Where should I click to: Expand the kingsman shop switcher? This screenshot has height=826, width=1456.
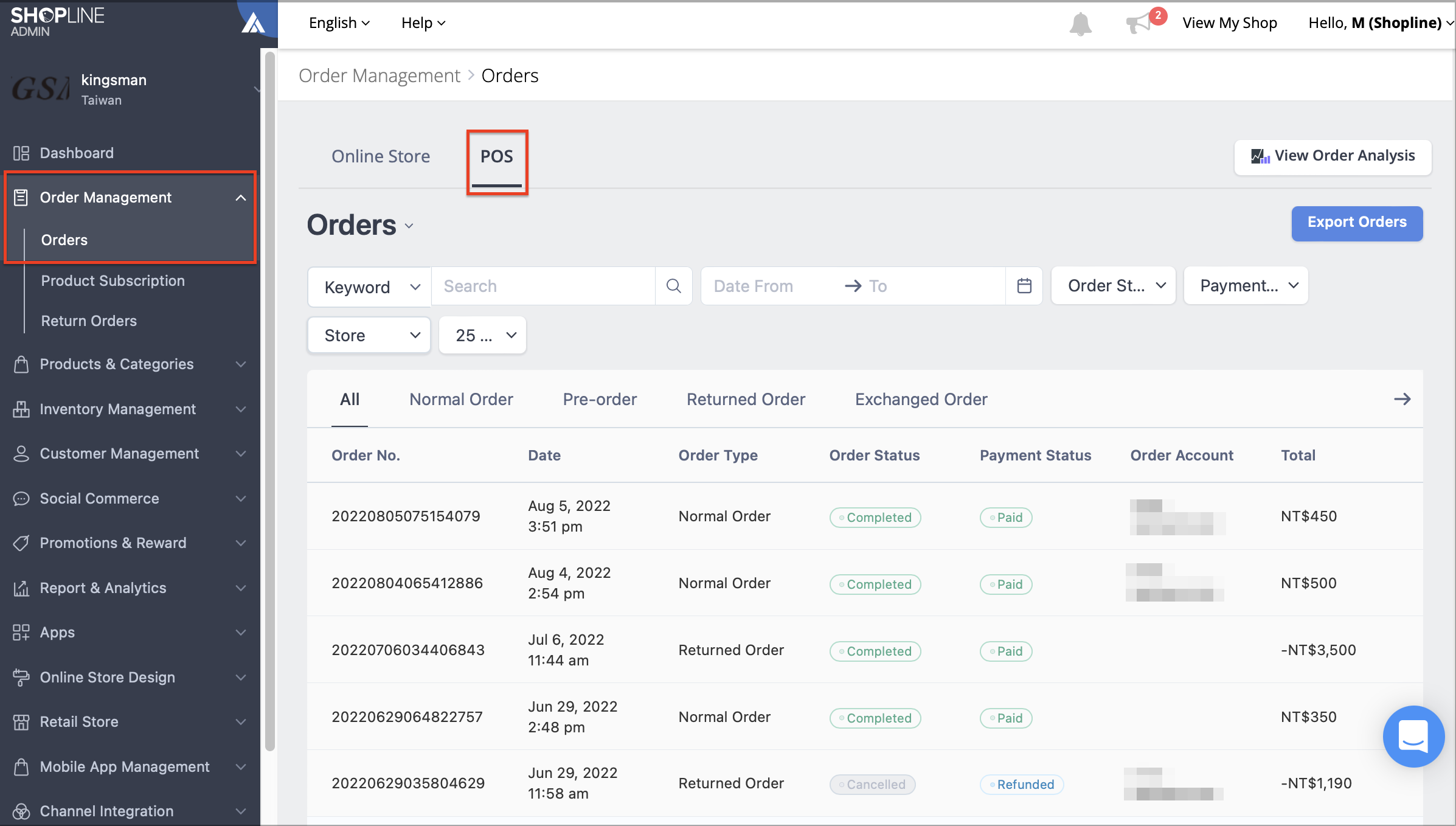257,89
